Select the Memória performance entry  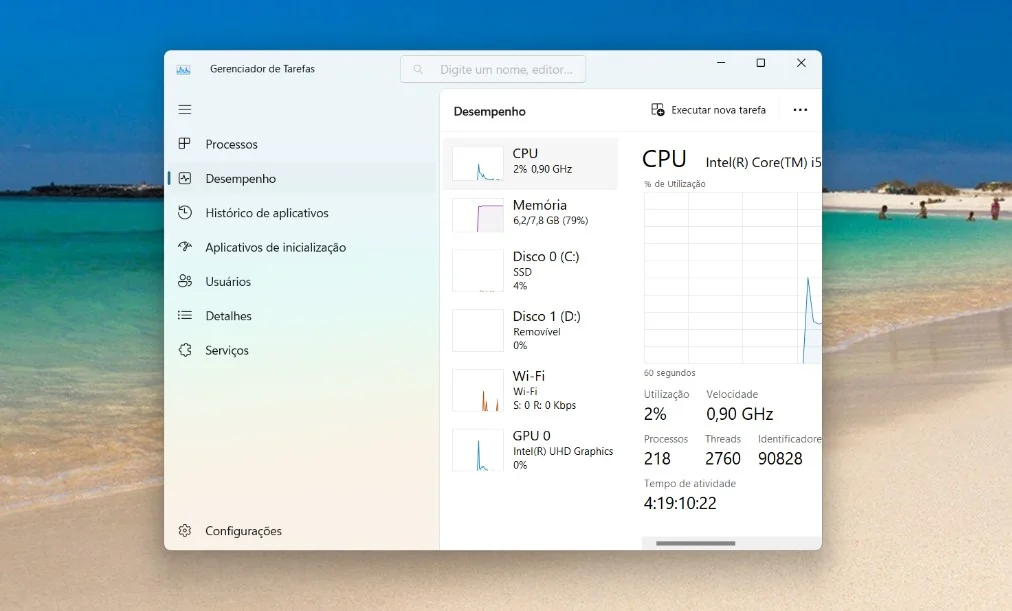point(530,212)
